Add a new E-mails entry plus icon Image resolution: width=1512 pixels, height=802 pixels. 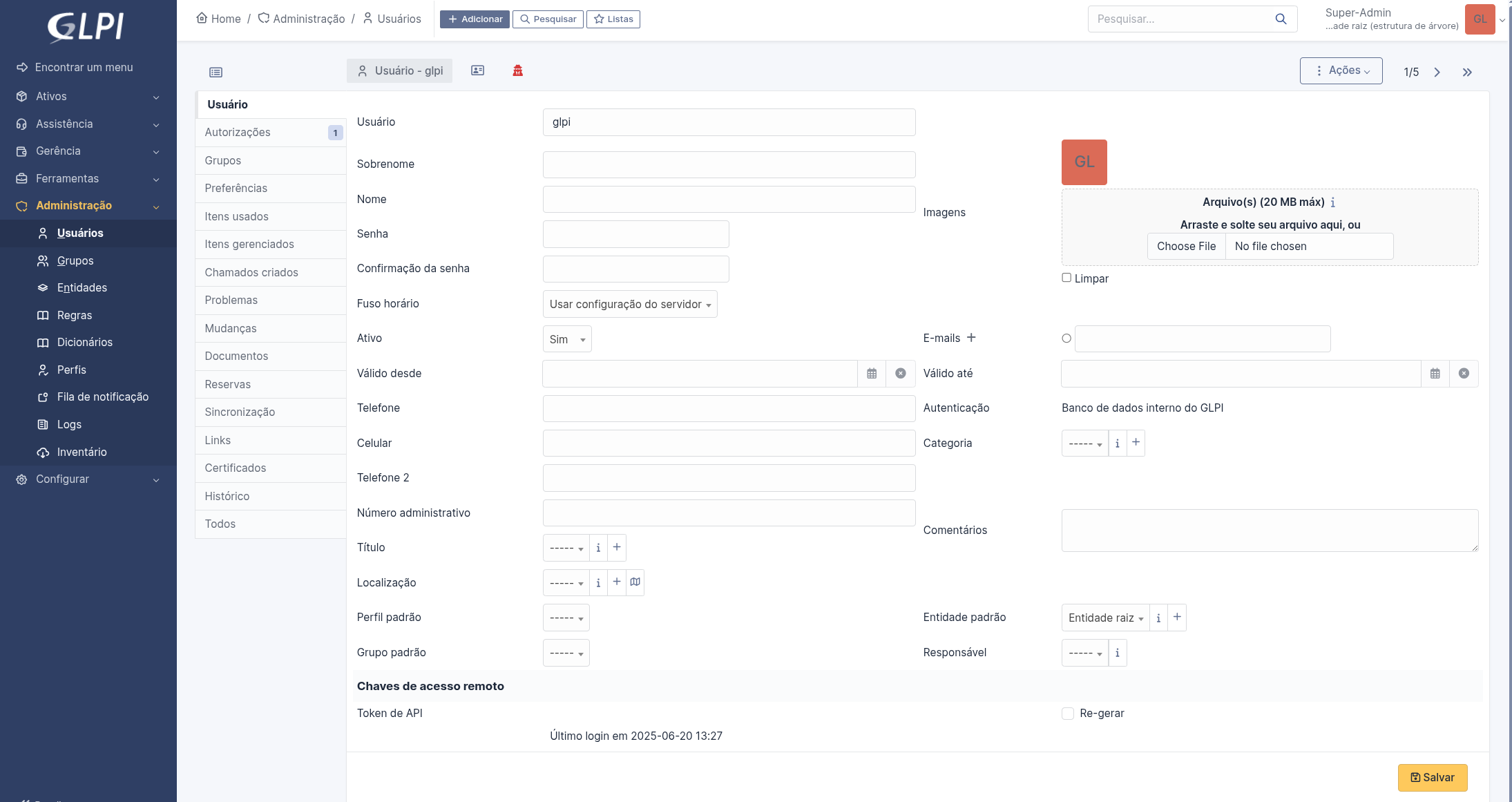[x=971, y=338]
